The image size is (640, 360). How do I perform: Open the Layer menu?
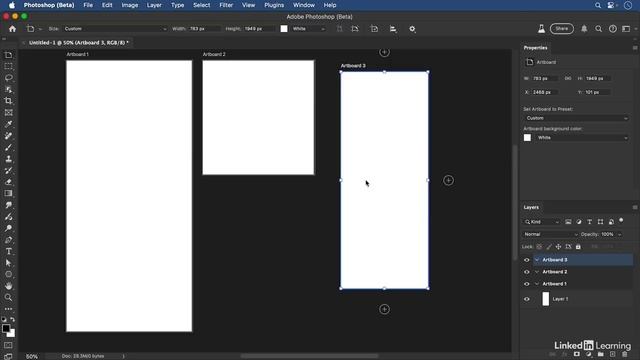[154, 5]
